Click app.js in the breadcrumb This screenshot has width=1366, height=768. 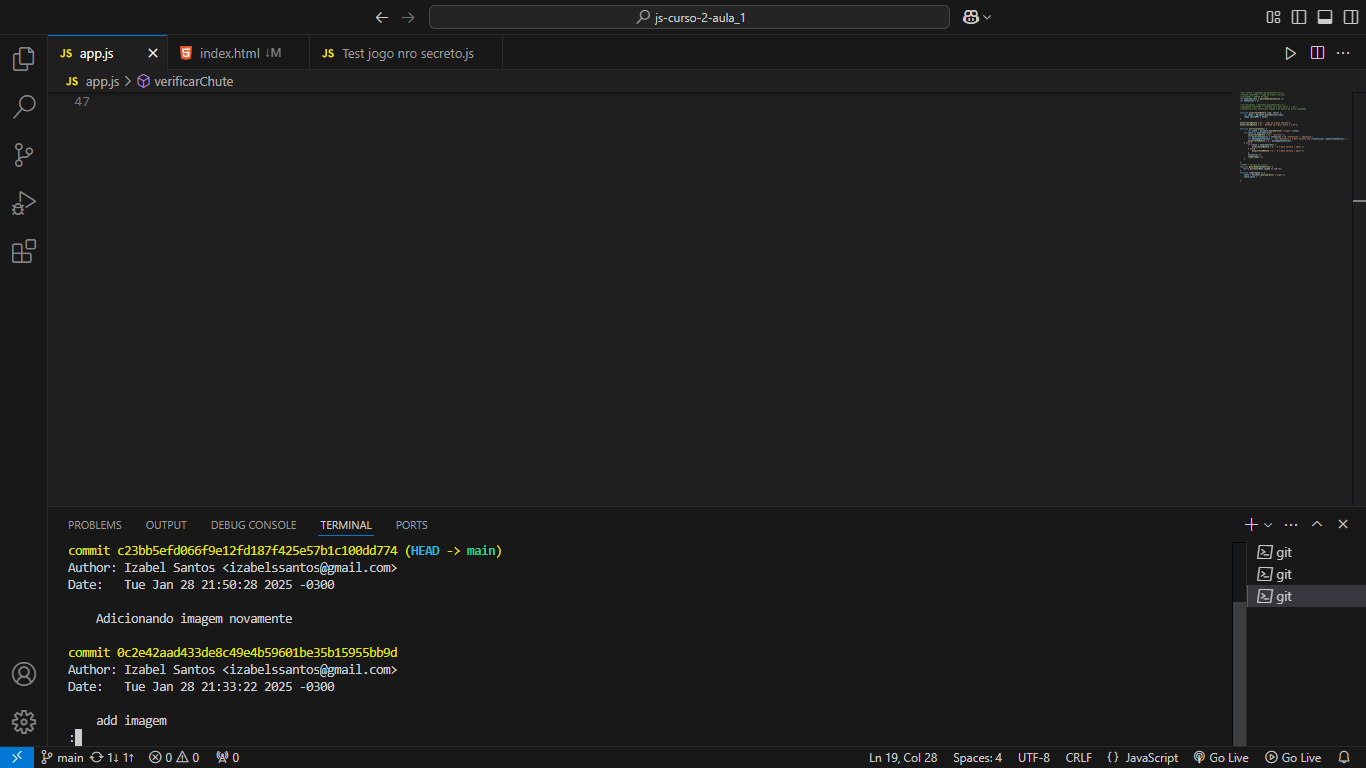pos(102,81)
